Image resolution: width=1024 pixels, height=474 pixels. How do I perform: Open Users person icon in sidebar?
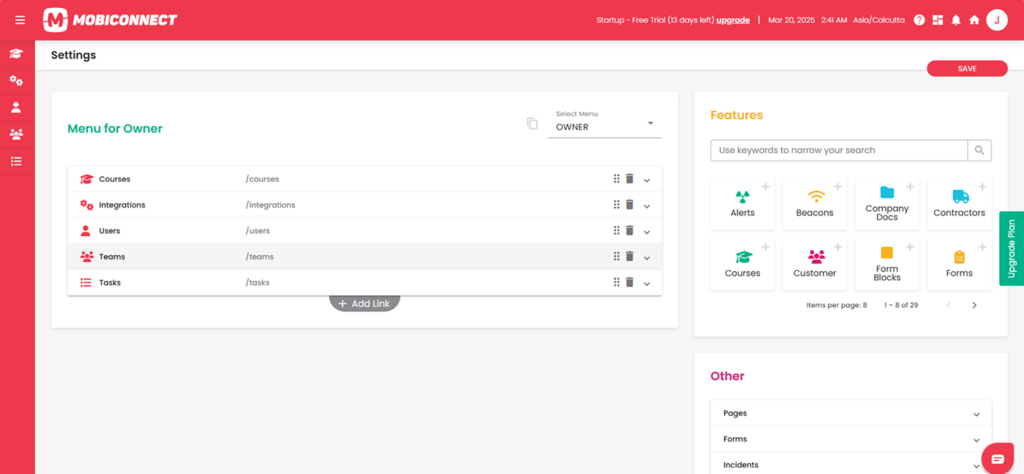[16, 107]
